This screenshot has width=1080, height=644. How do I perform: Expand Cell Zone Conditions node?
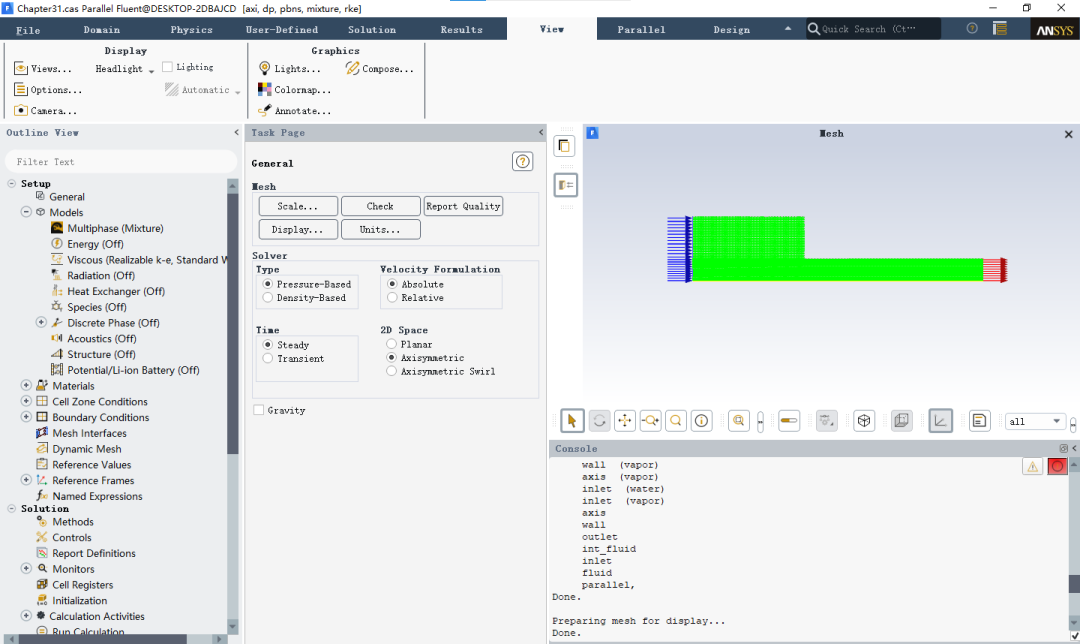26,401
